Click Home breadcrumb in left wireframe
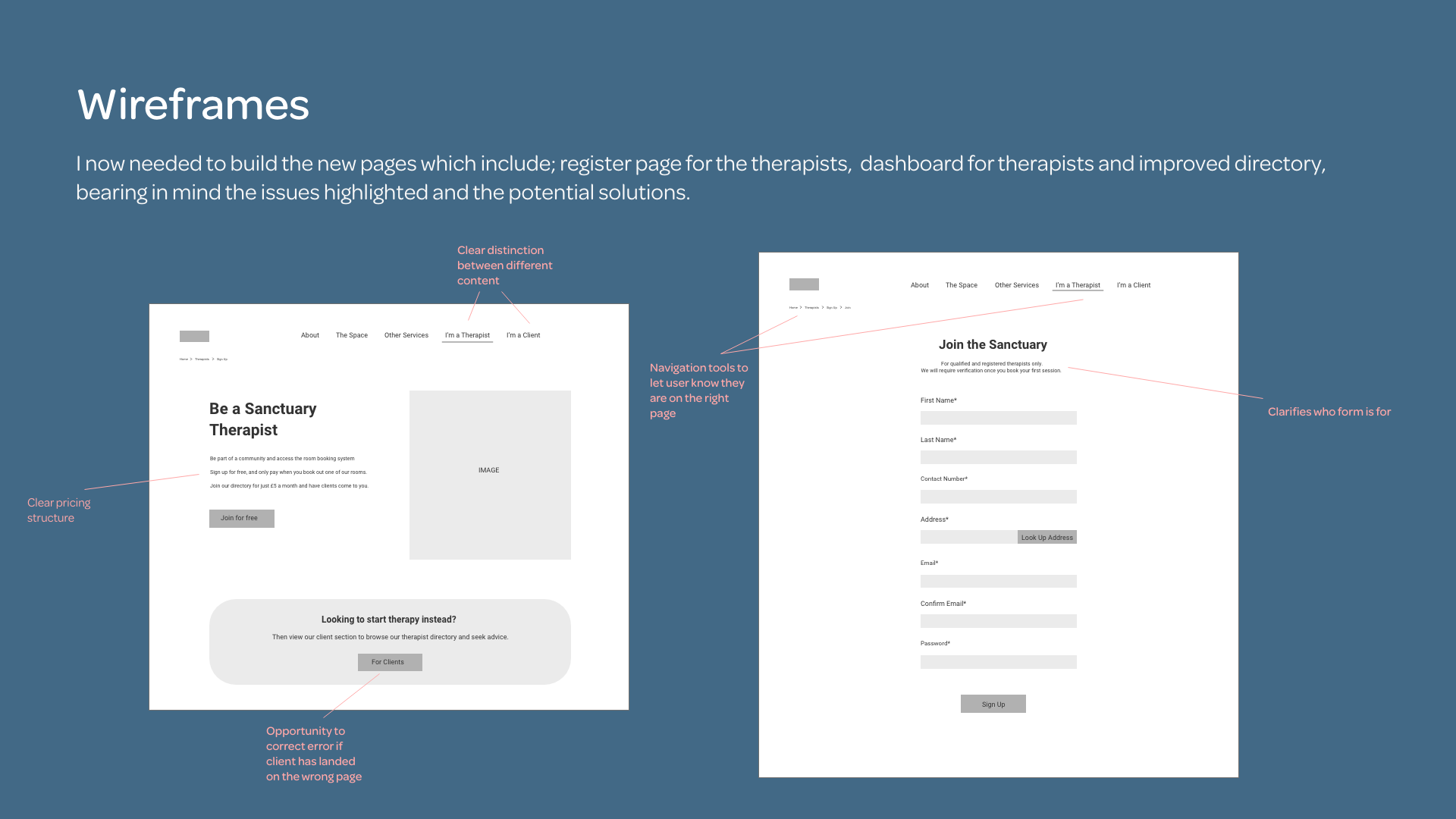The height and width of the screenshot is (819, 1456). 184,359
